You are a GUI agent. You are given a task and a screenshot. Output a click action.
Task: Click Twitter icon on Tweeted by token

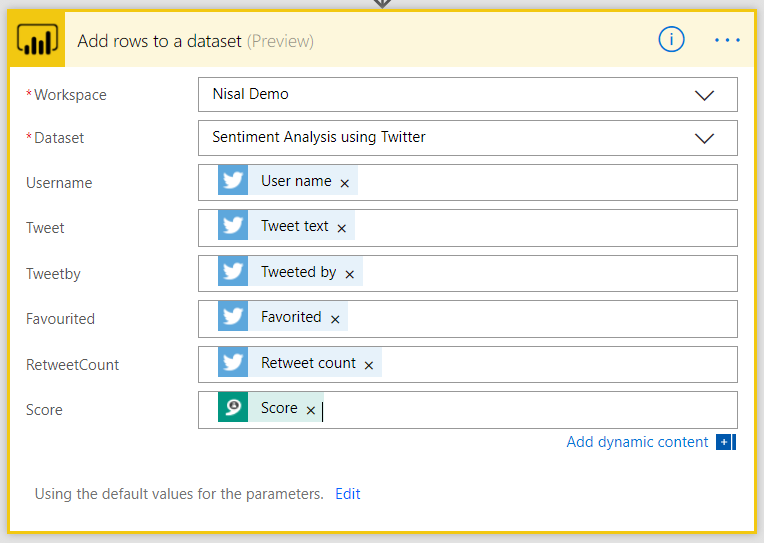233,271
